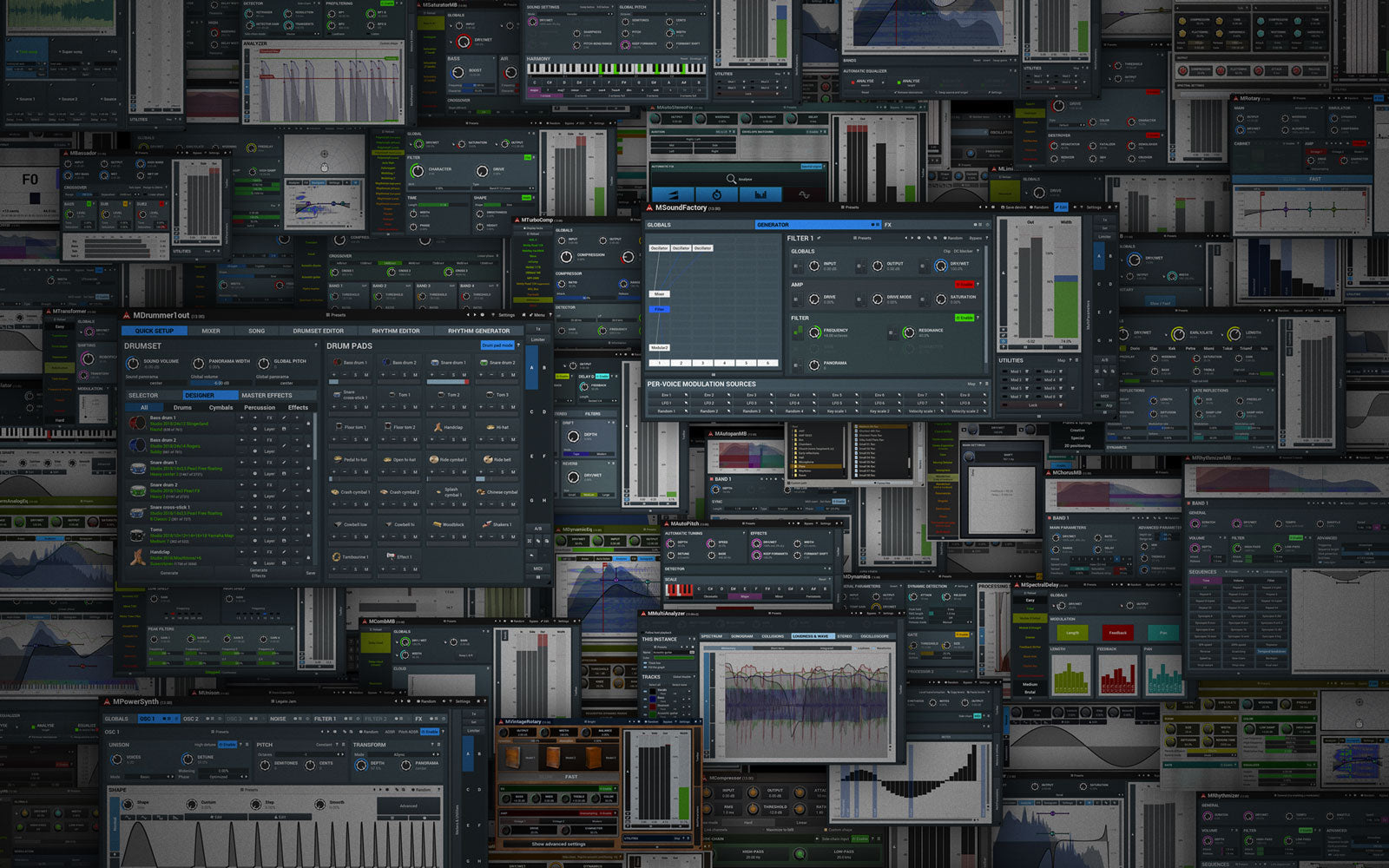1389x868 pixels.
Task: Click the Generate button under drumset list
Action: click(169, 573)
